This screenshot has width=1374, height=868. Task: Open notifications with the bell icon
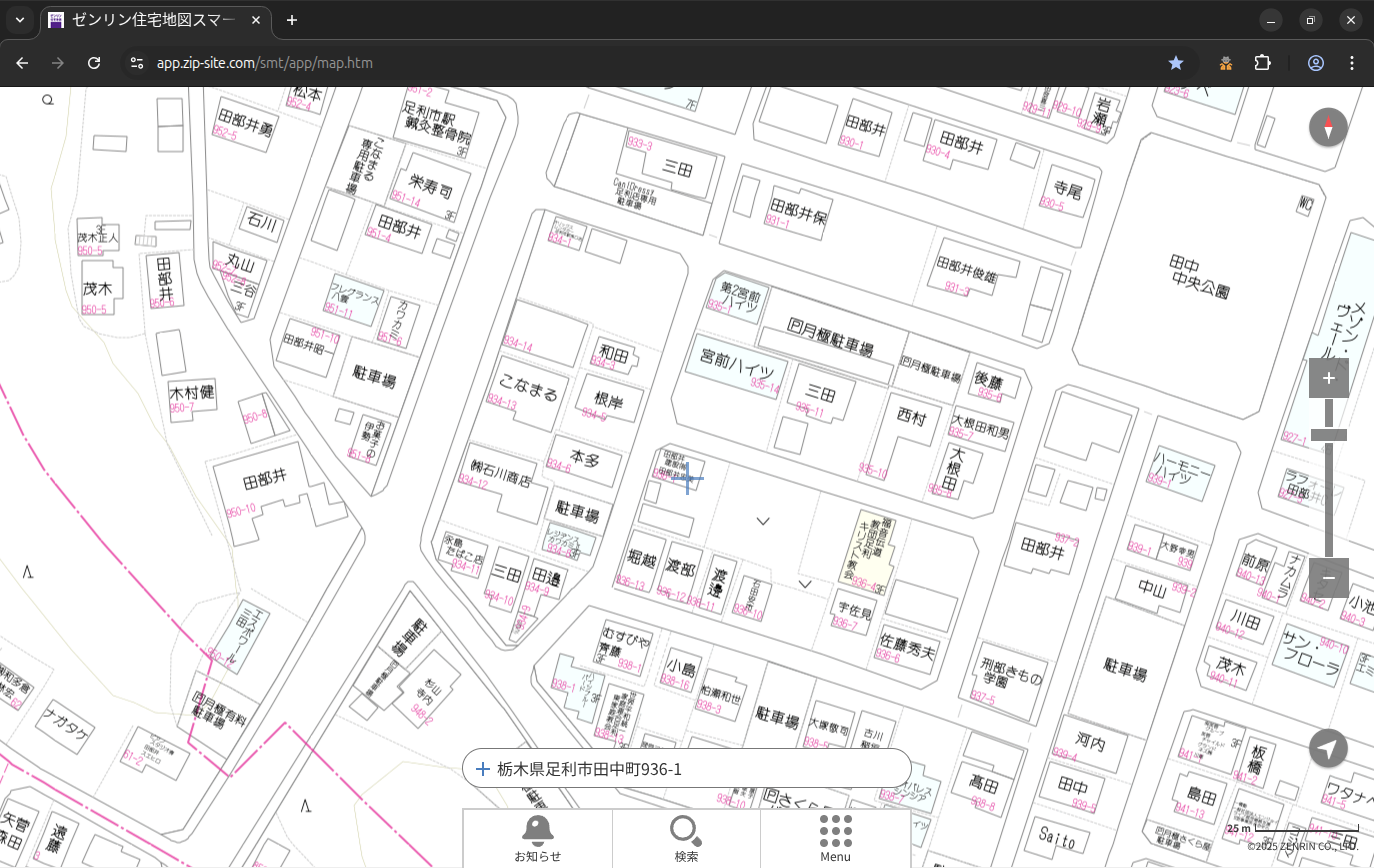(537, 838)
